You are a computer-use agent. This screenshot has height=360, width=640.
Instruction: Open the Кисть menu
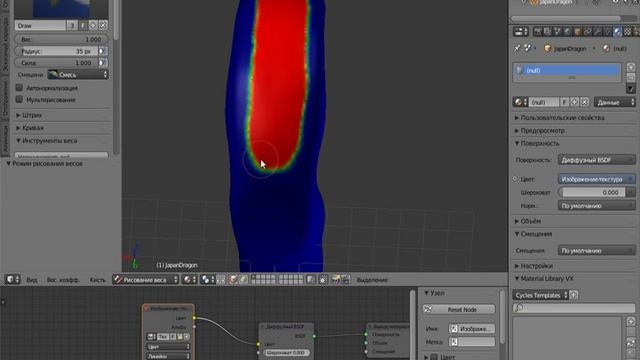coord(98,280)
